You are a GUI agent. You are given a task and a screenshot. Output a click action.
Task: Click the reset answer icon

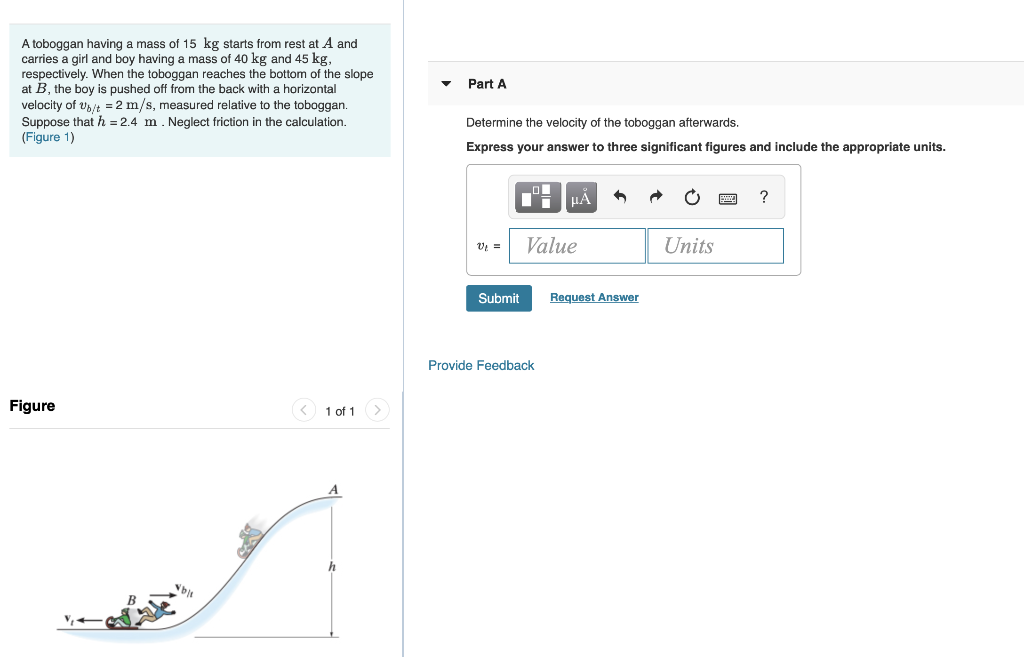(691, 197)
